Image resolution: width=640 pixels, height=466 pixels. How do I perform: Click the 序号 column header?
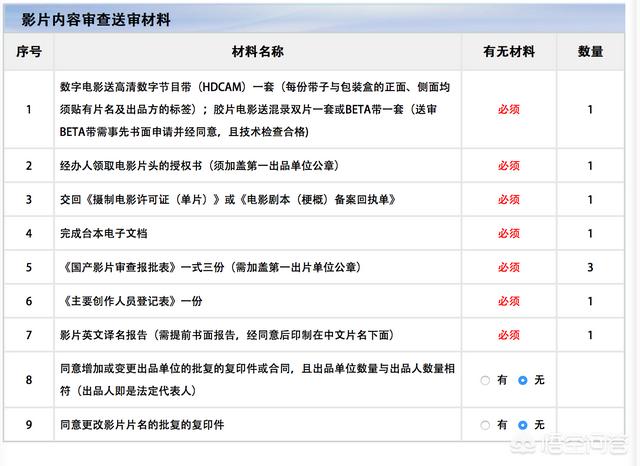(29, 51)
